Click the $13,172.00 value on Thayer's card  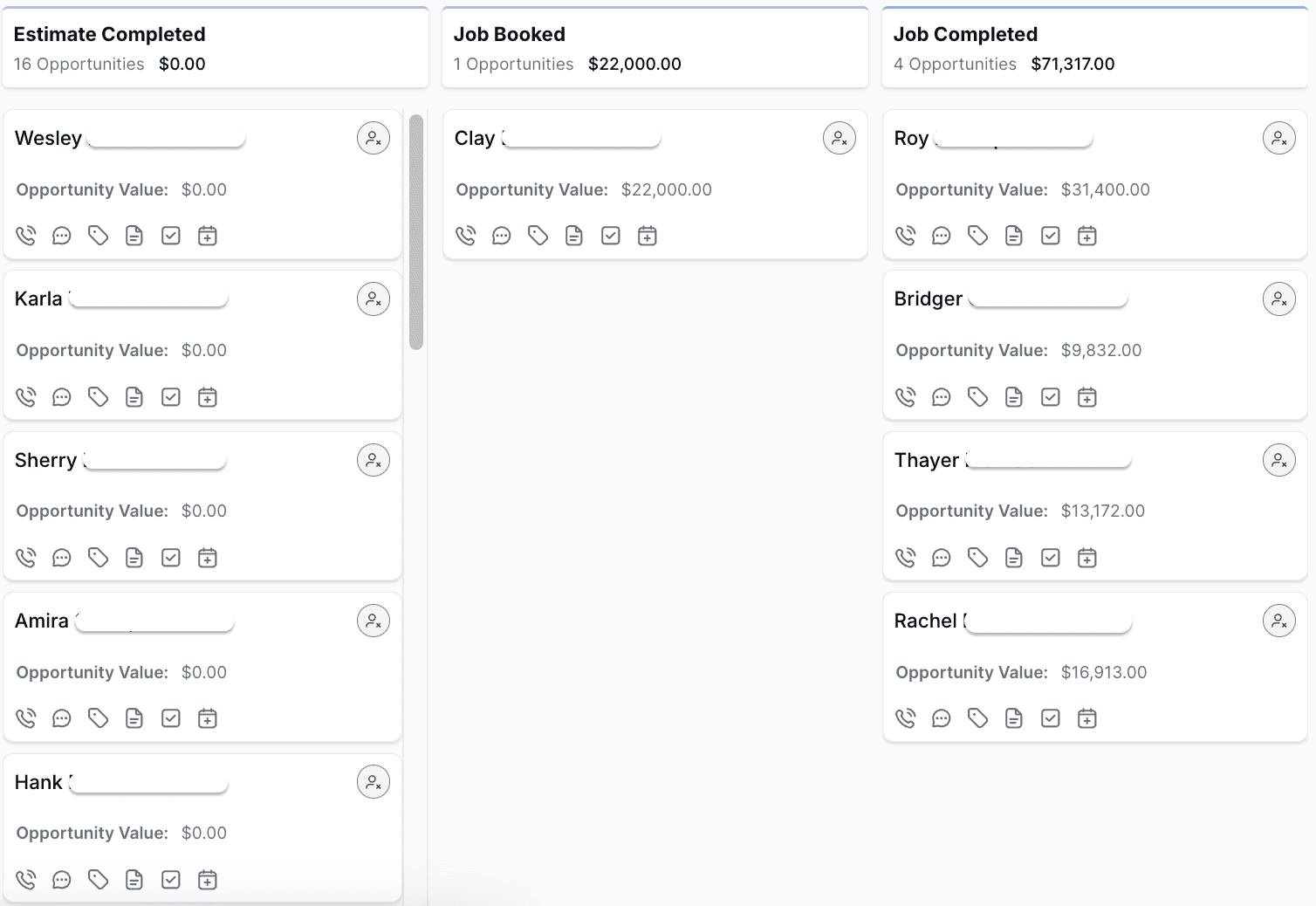point(1103,511)
